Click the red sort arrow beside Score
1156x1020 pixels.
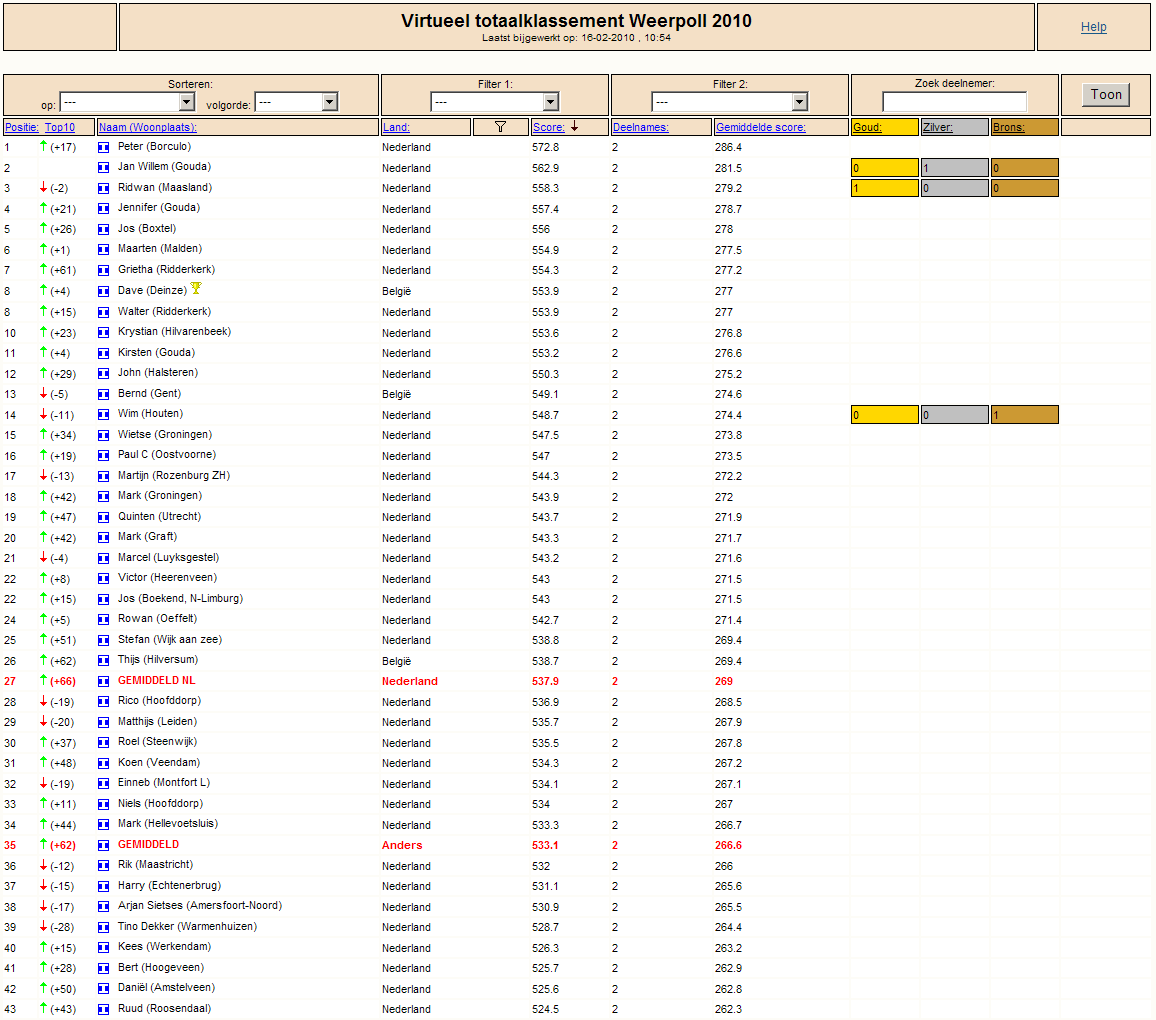pos(574,127)
